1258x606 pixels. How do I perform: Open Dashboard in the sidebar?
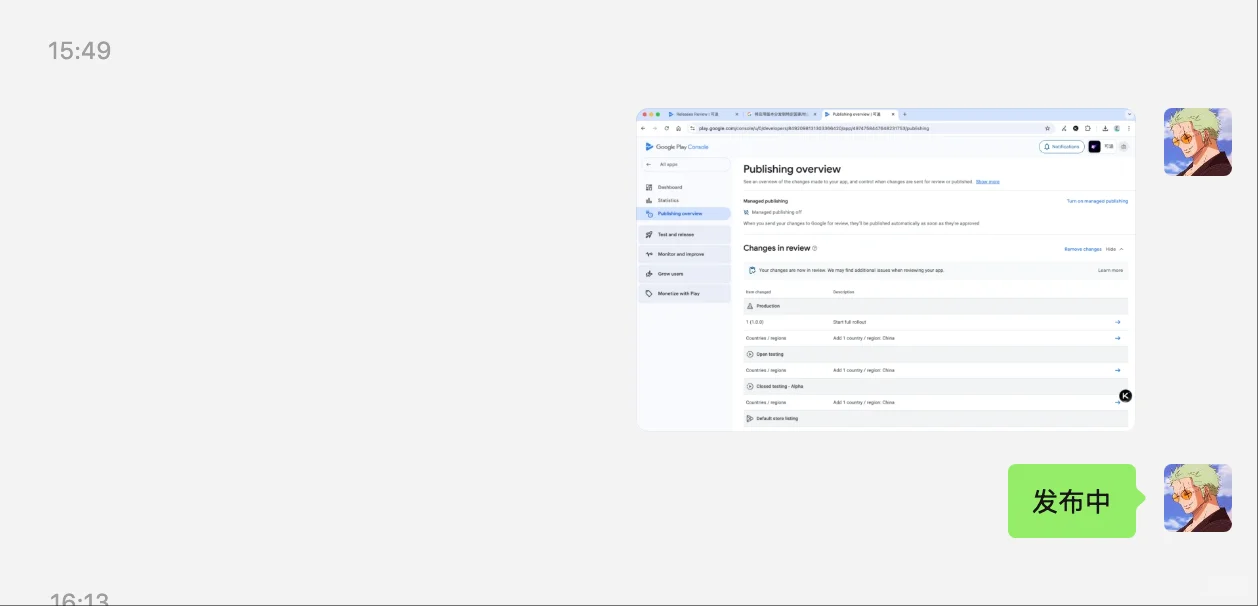(672, 187)
